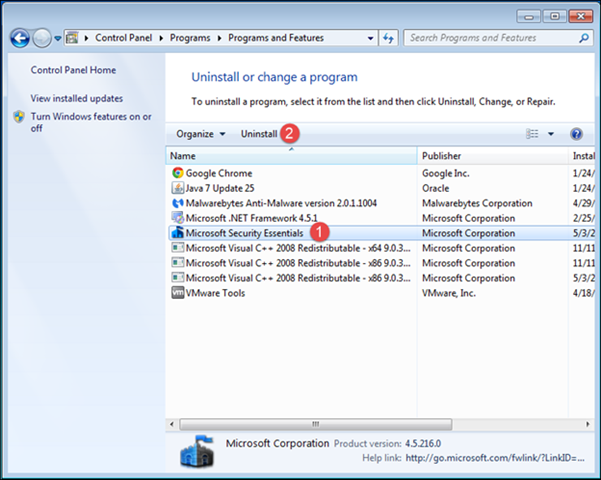Click the shield icon beside Windows features
Image resolution: width=601 pixels, height=480 pixels.
point(19,117)
